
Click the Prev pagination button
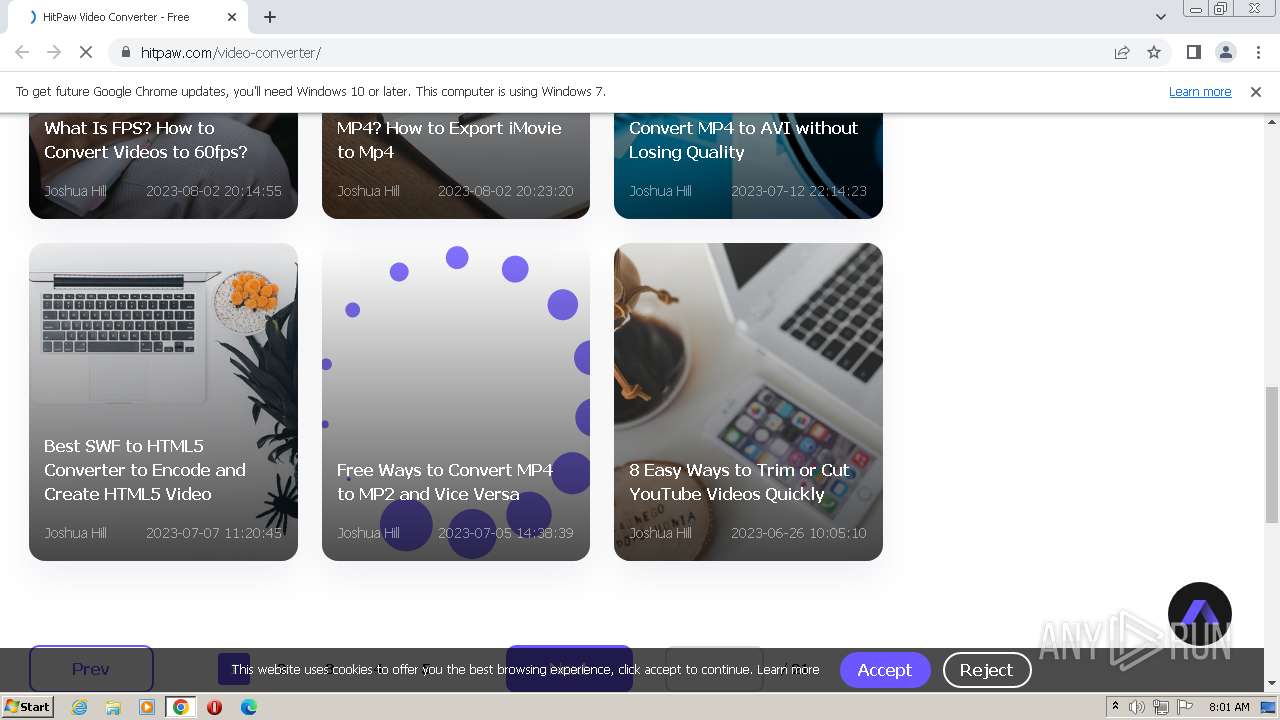(91, 669)
